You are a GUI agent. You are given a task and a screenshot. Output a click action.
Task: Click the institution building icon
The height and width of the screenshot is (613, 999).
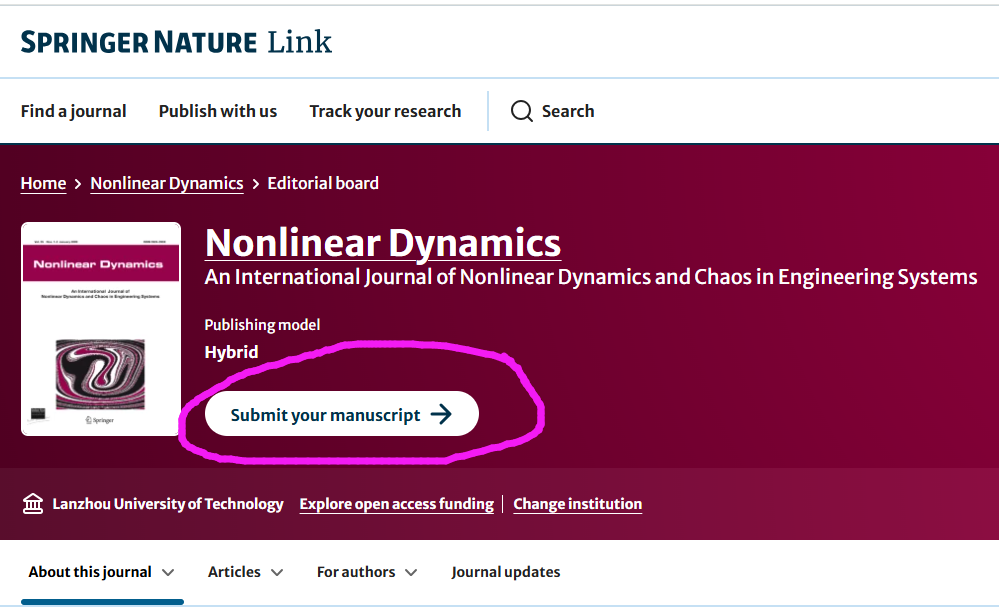pos(33,504)
